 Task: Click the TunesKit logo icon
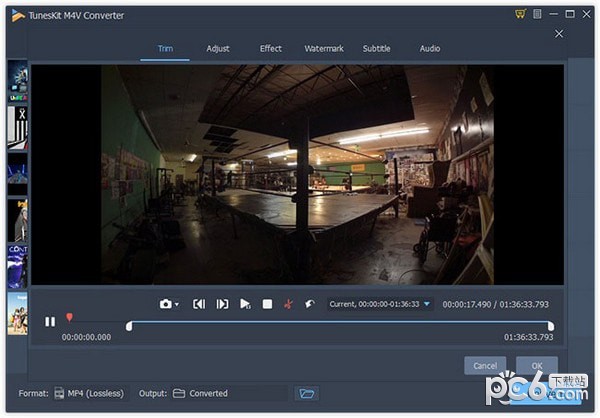[18, 15]
